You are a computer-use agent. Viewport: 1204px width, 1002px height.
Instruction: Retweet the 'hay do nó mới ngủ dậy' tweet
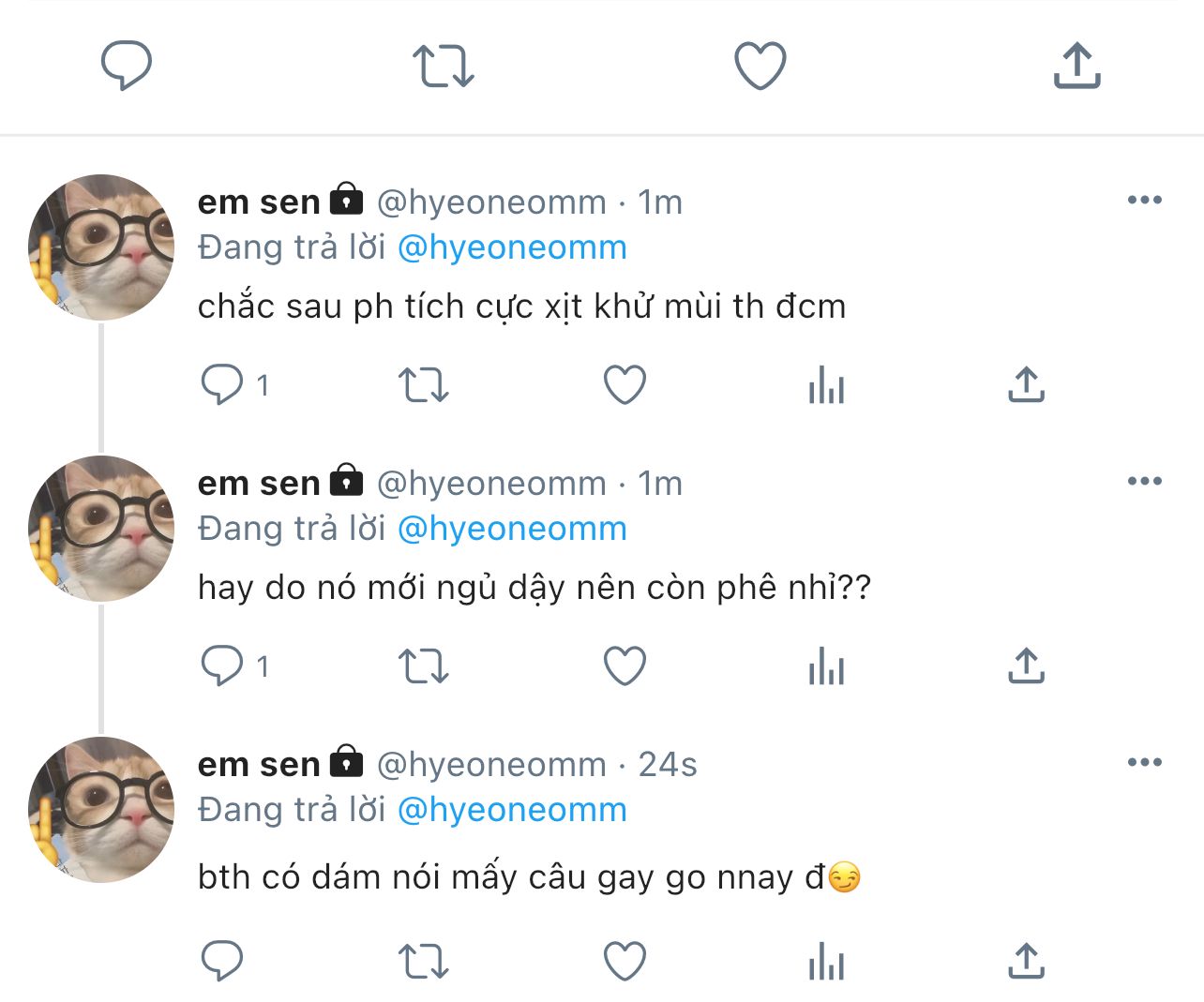pos(424,666)
